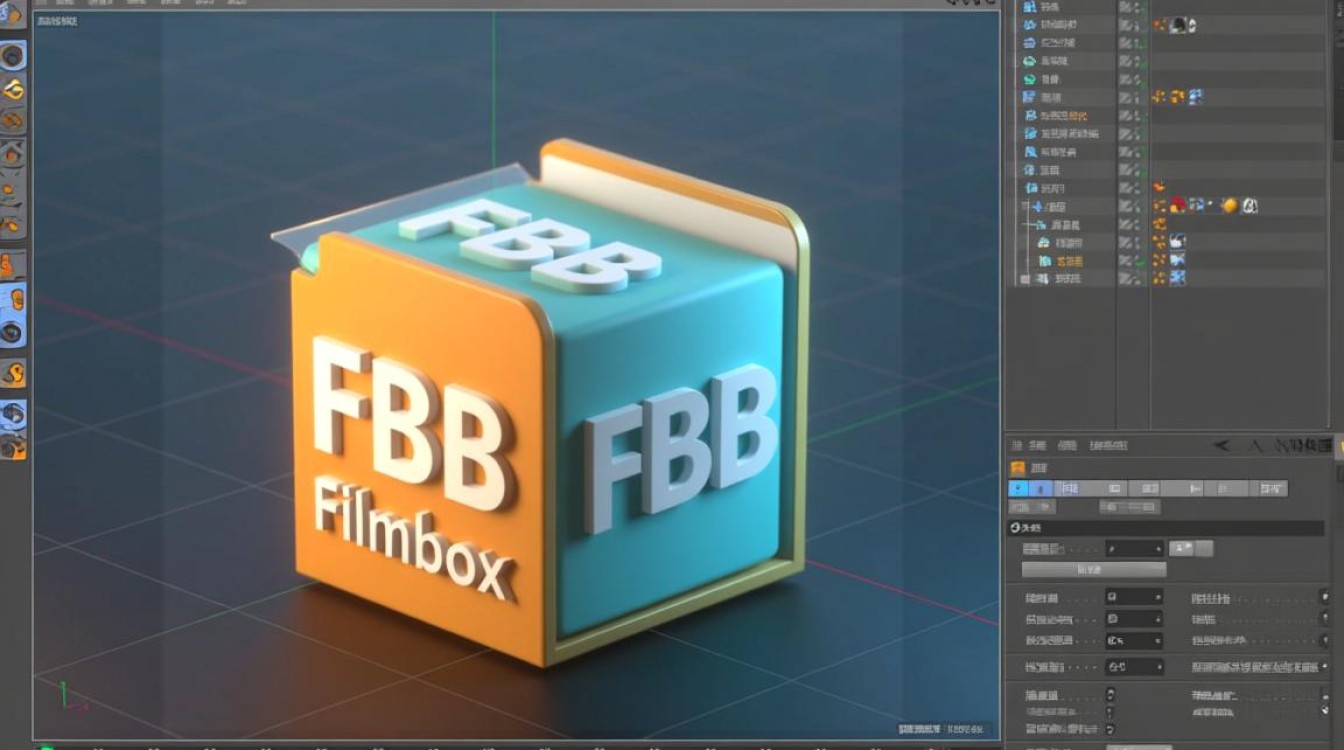The image size is (1344, 750).
Task: Click the white FBB text on cube's orange face
Action: (413, 422)
